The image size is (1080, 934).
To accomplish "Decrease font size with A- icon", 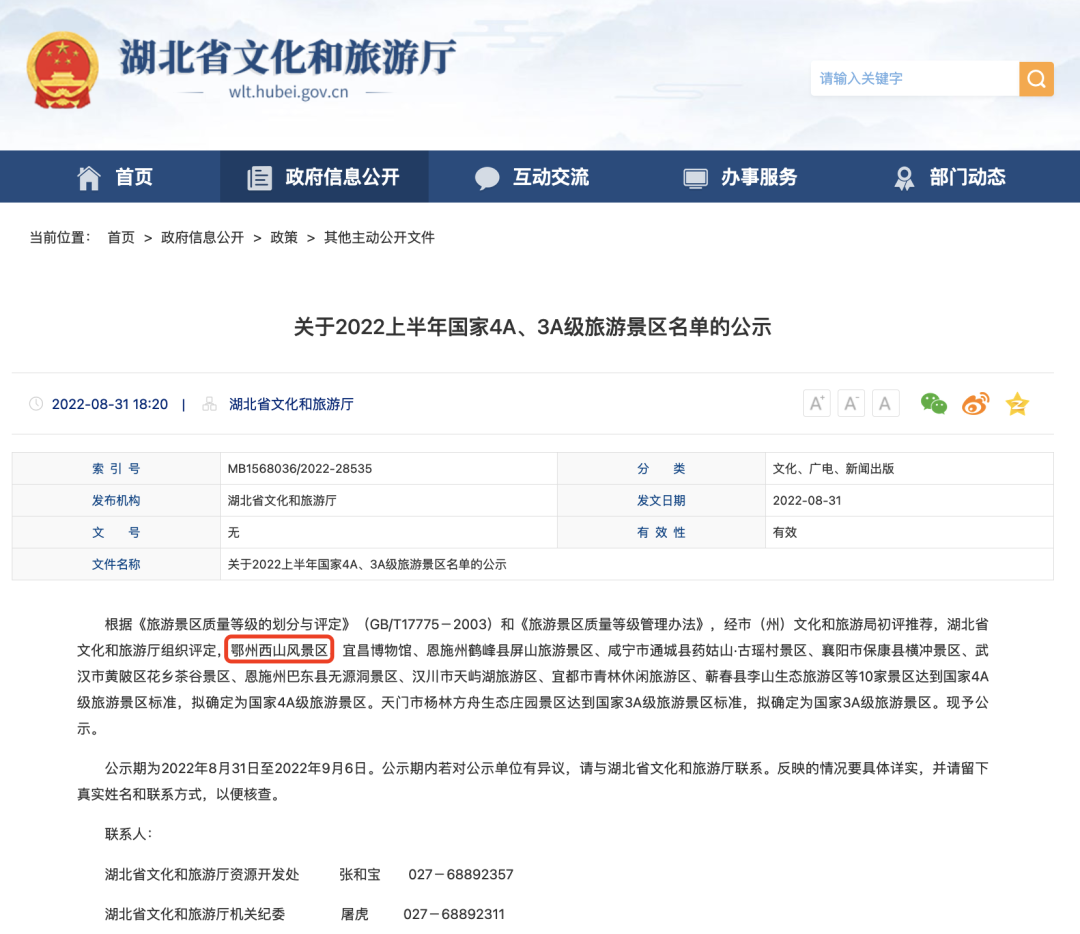I will coord(851,404).
